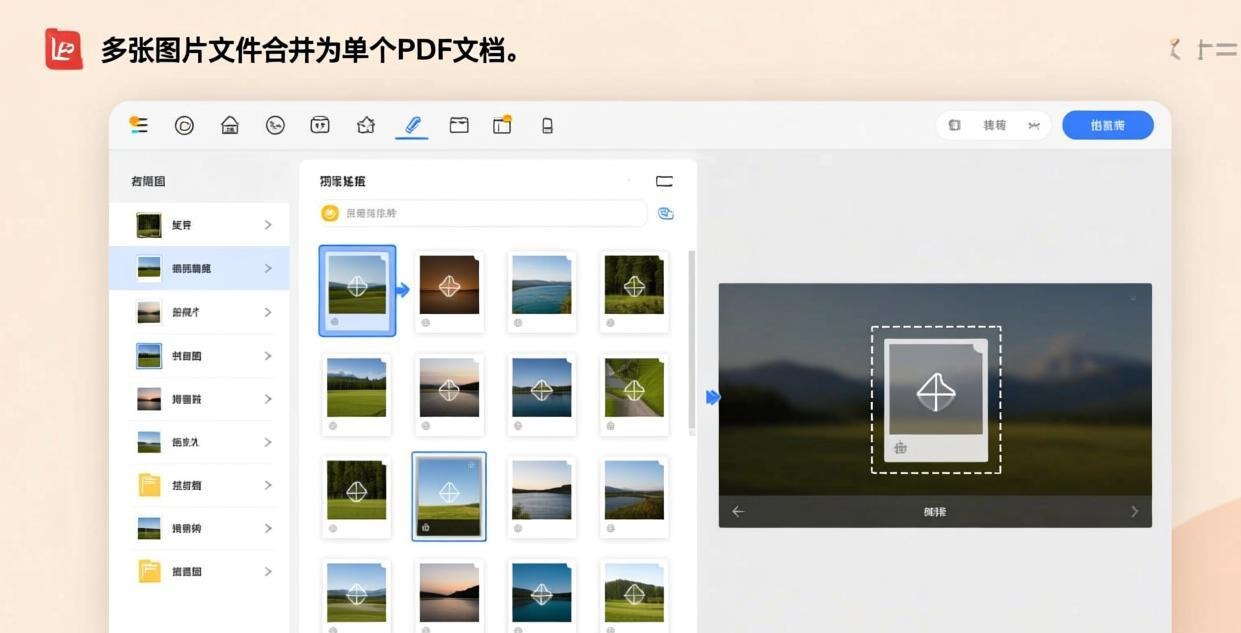Toggle the circle marker under the brown sunset thumbnail
This screenshot has width=1241, height=633.
point(426,323)
